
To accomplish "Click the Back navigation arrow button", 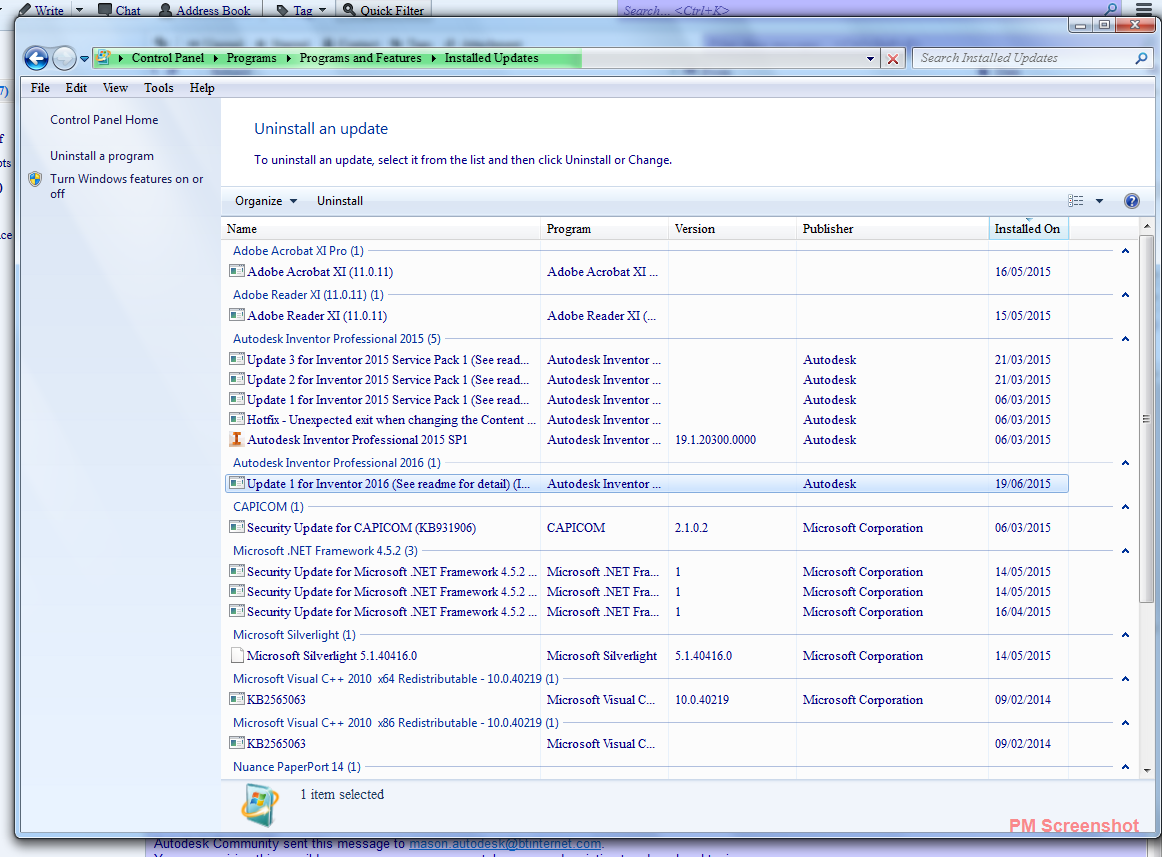I will 36,58.
